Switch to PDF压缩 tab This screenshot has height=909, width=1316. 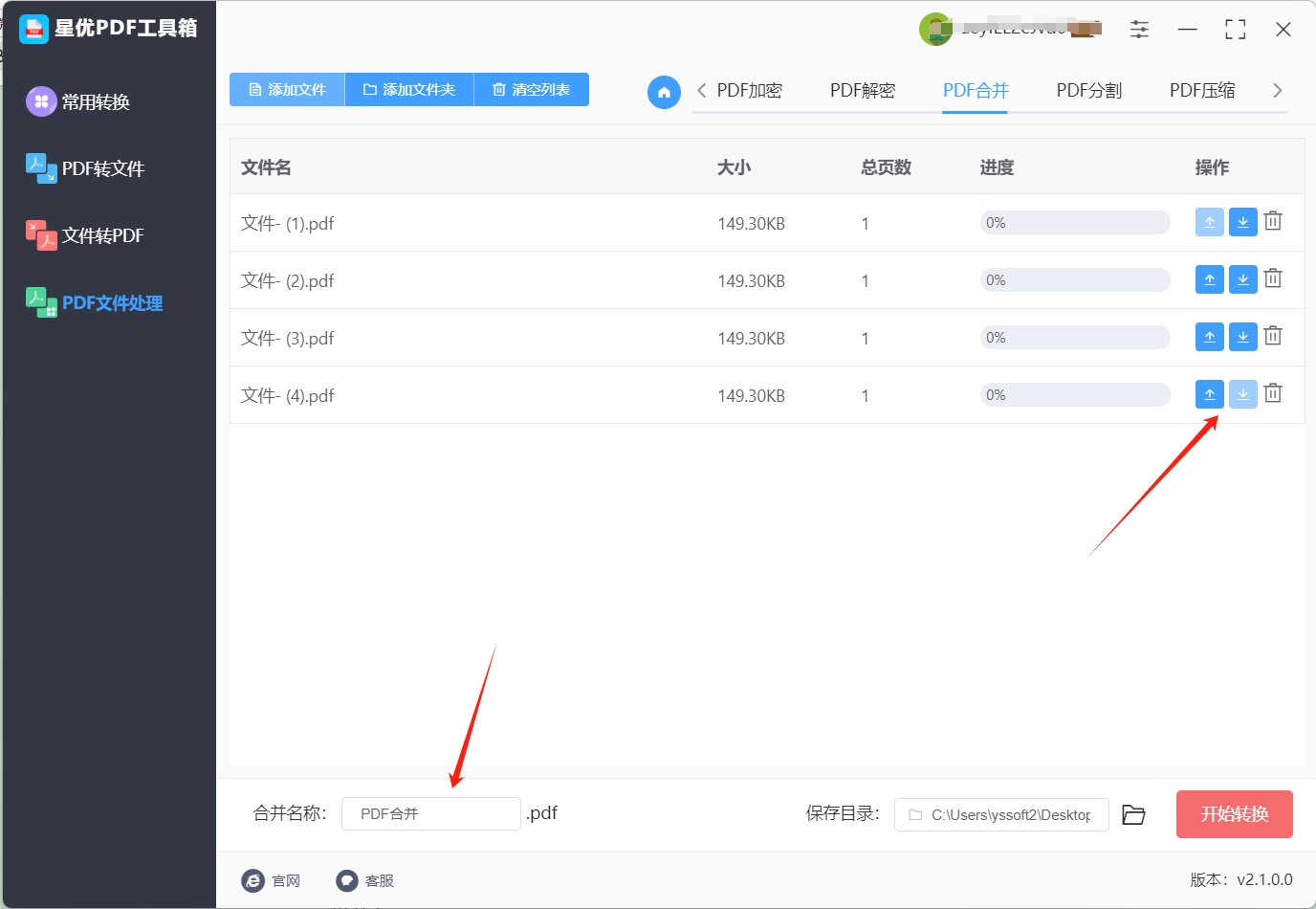click(x=1202, y=90)
